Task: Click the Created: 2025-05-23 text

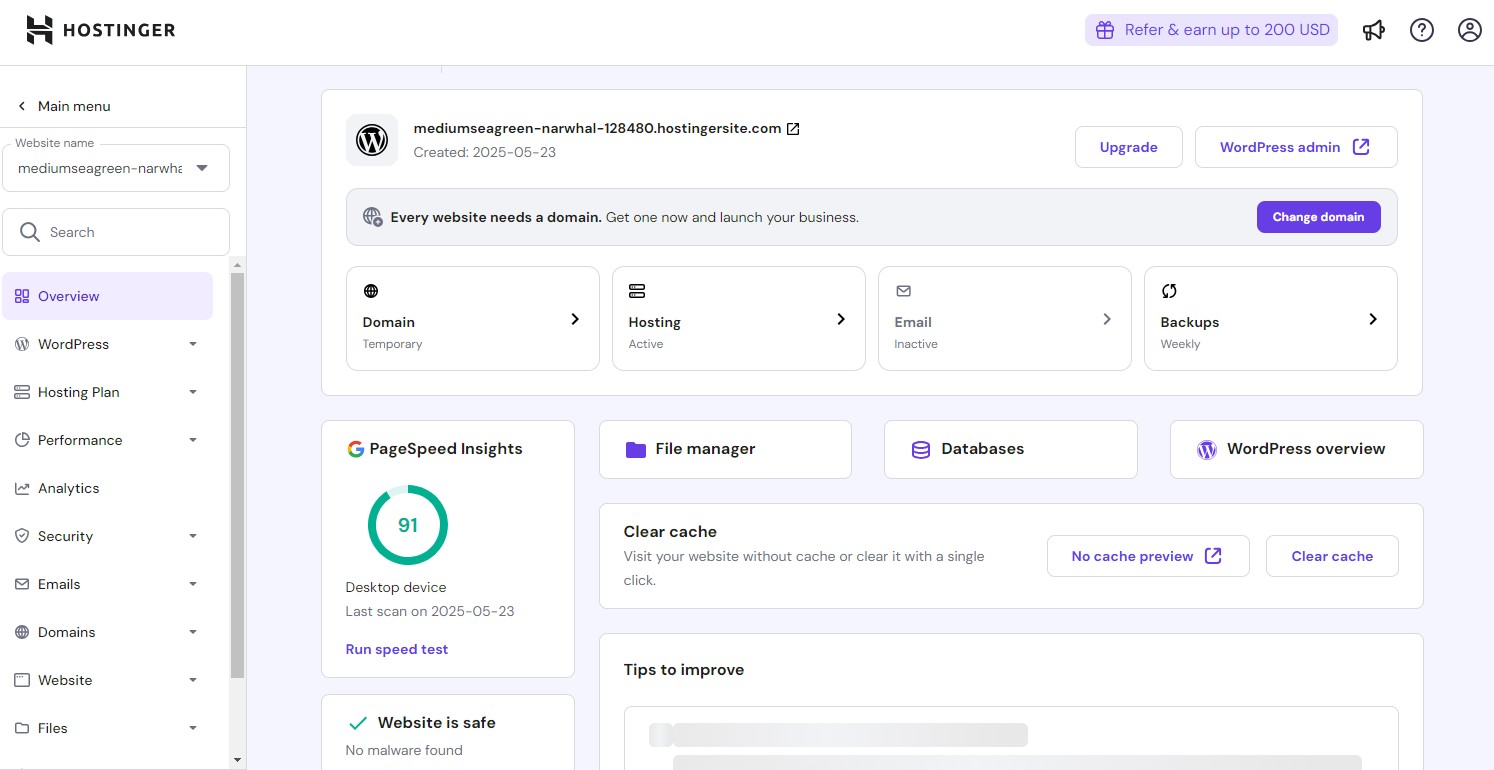Action: (485, 153)
